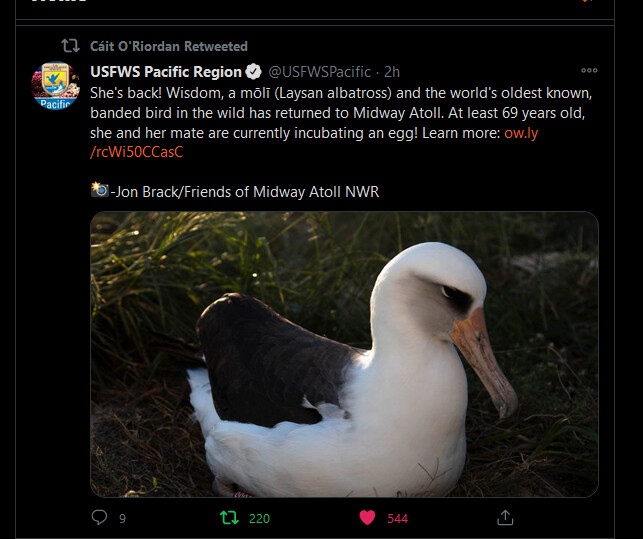Click the 544 likes count
The image size is (643, 539).
(x=397, y=518)
